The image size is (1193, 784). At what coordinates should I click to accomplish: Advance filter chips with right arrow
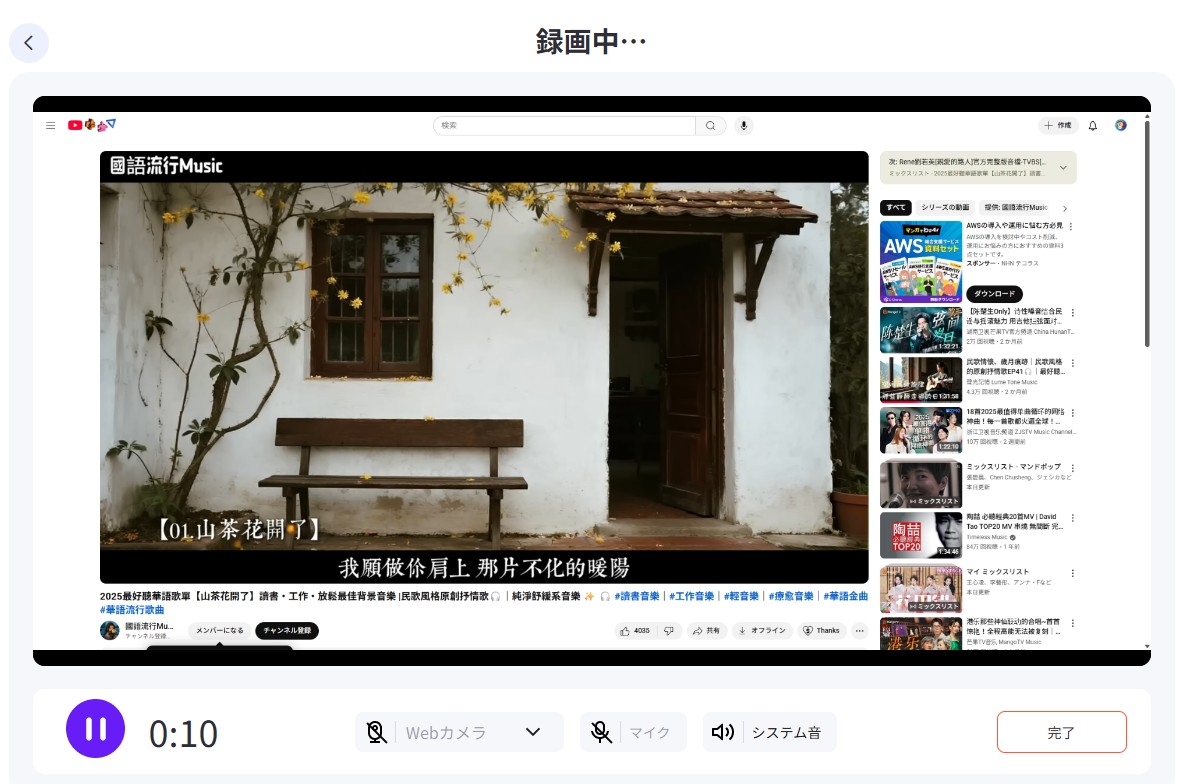click(x=1065, y=208)
